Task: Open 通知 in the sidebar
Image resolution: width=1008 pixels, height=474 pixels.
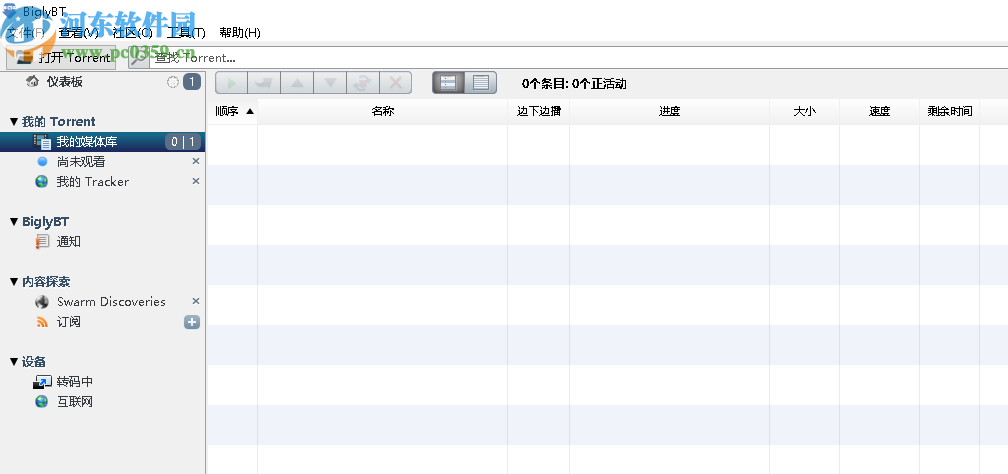Action: [x=69, y=241]
